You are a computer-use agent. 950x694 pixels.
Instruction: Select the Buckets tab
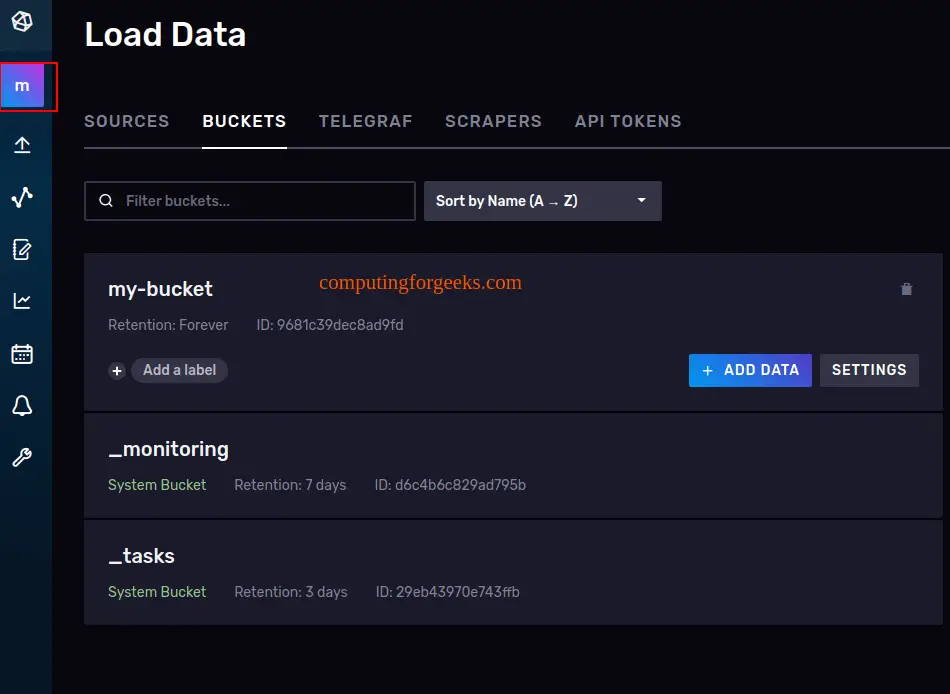pyautogui.click(x=244, y=121)
